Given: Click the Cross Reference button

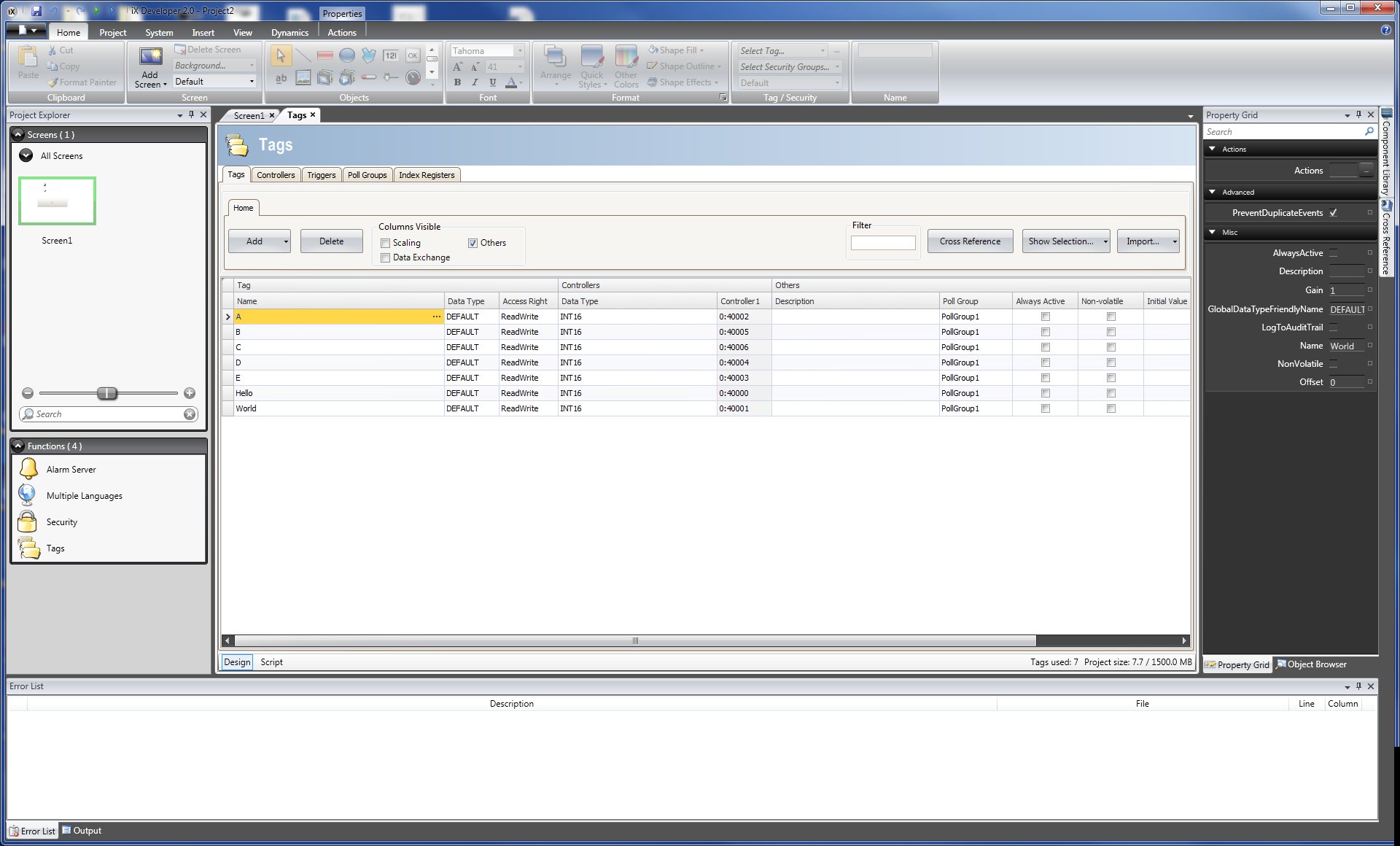Looking at the screenshot, I should (970, 241).
